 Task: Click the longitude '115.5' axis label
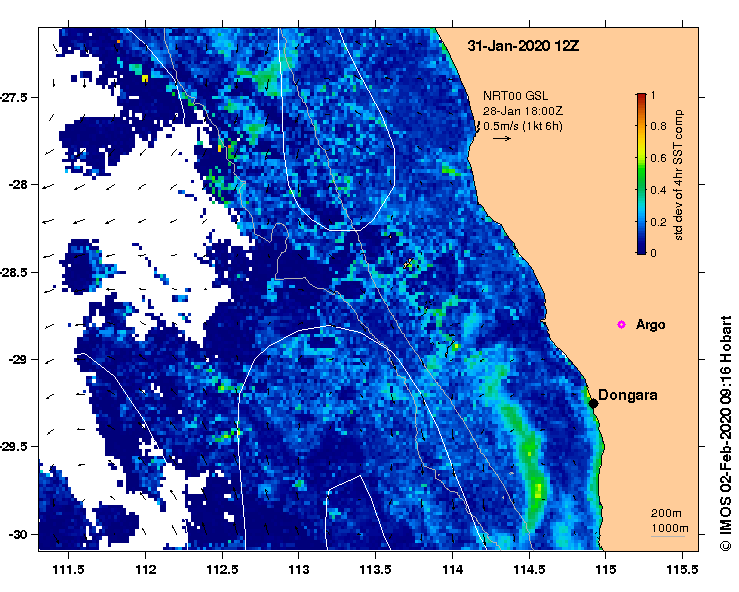pos(682,570)
